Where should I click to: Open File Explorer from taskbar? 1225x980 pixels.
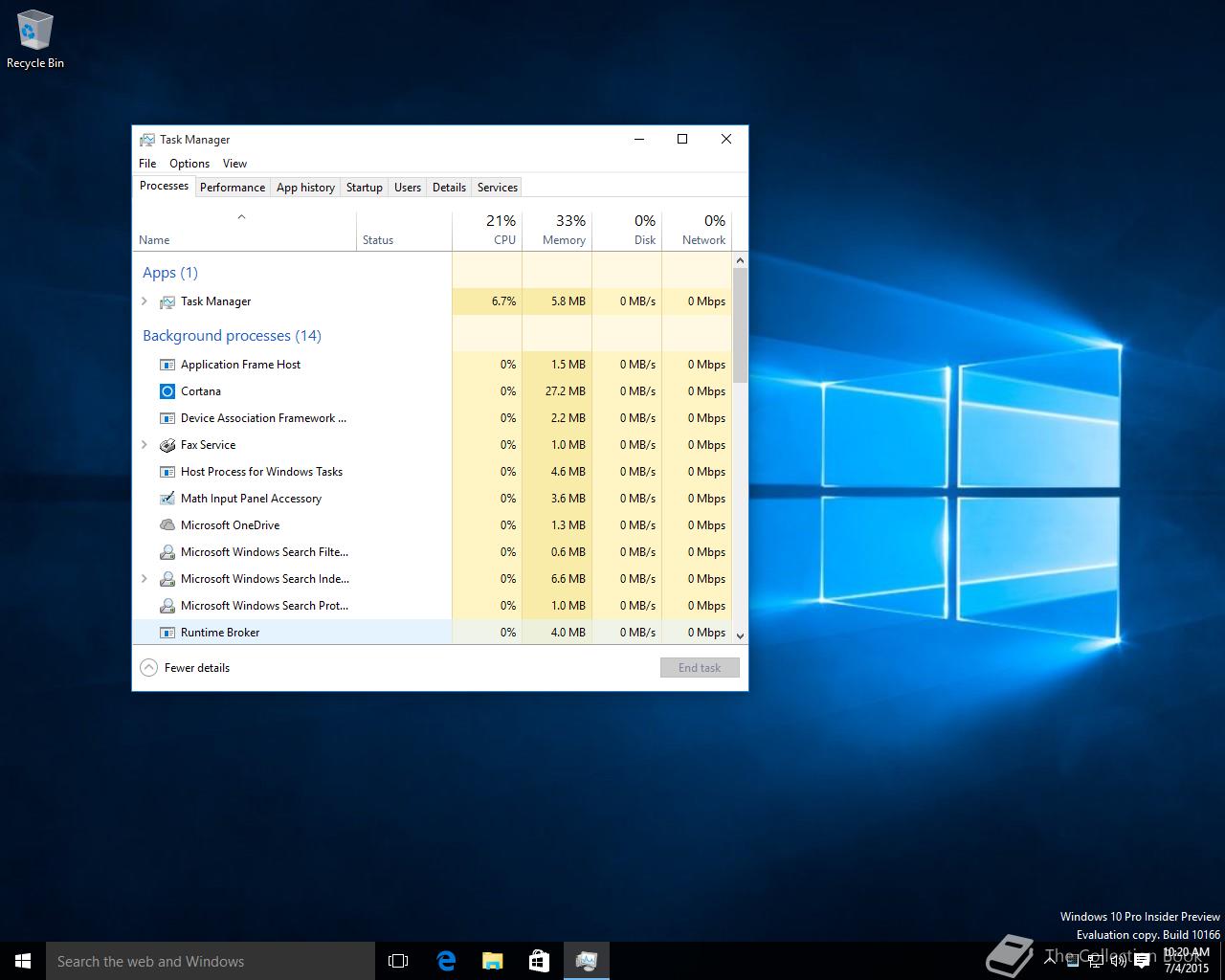coord(493,961)
